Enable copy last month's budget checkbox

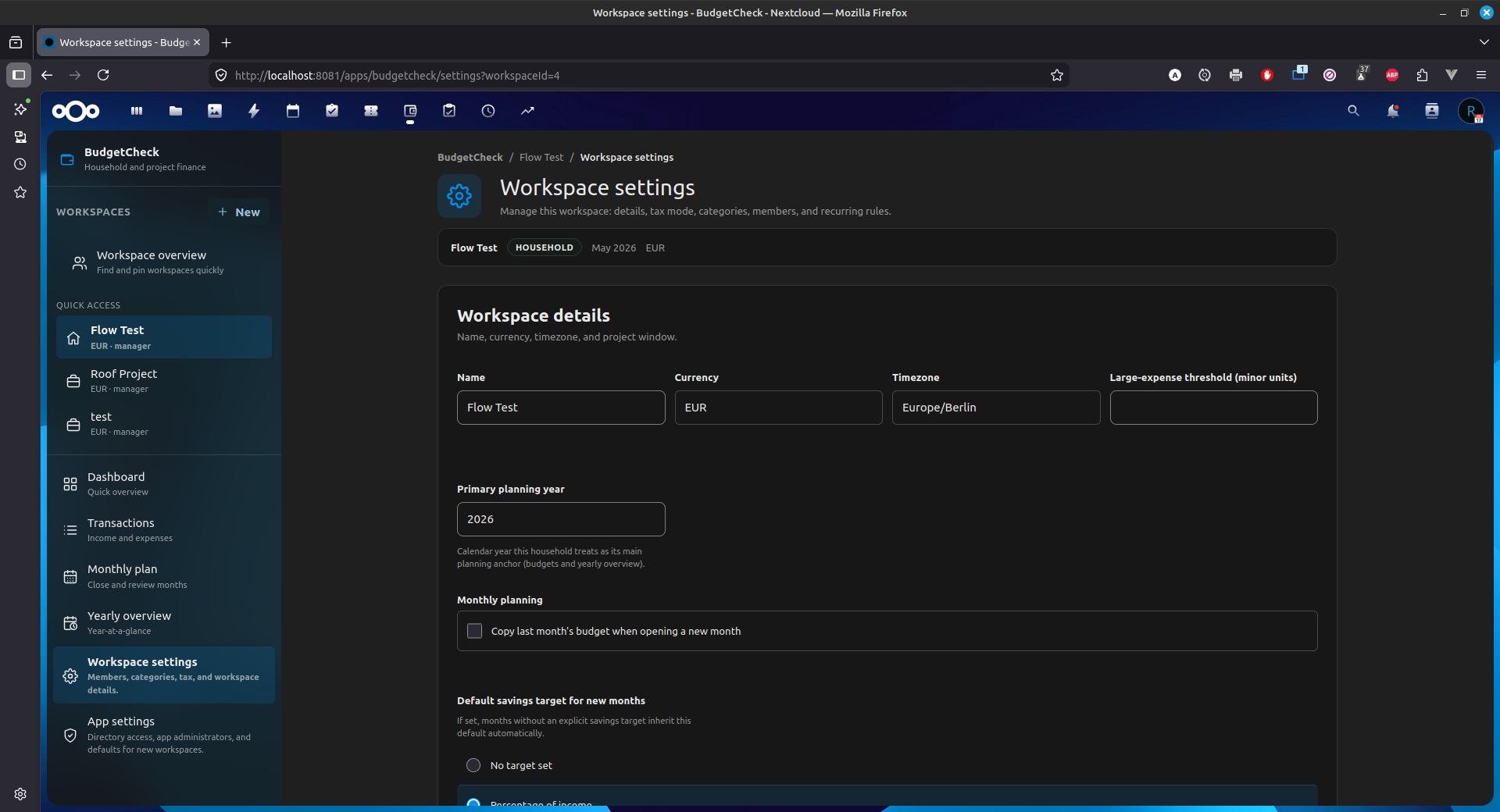click(474, 631)
